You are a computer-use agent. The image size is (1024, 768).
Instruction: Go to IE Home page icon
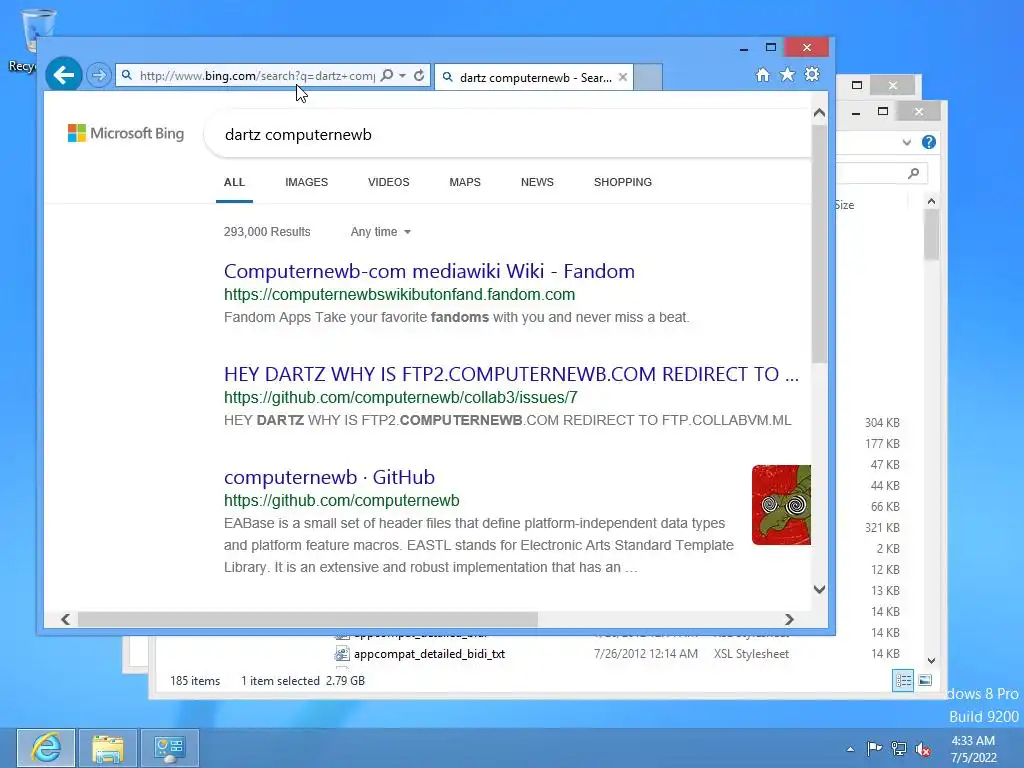pos(763,75)
